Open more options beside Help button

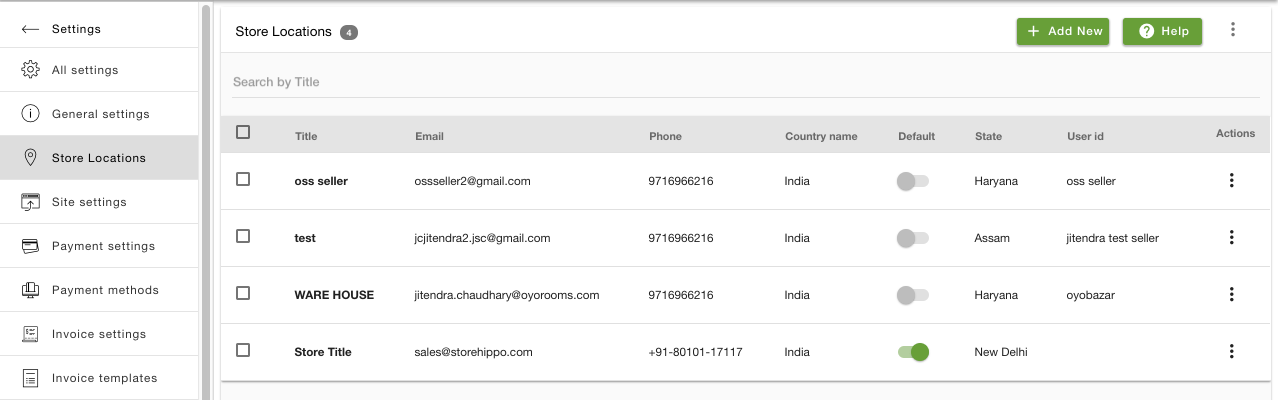(1233, 30)
